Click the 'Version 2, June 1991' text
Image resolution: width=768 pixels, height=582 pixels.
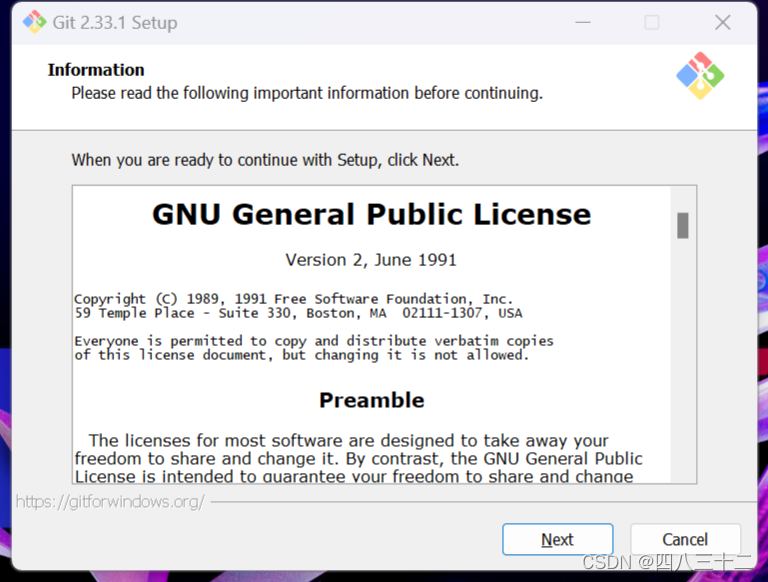coord(371,260)
